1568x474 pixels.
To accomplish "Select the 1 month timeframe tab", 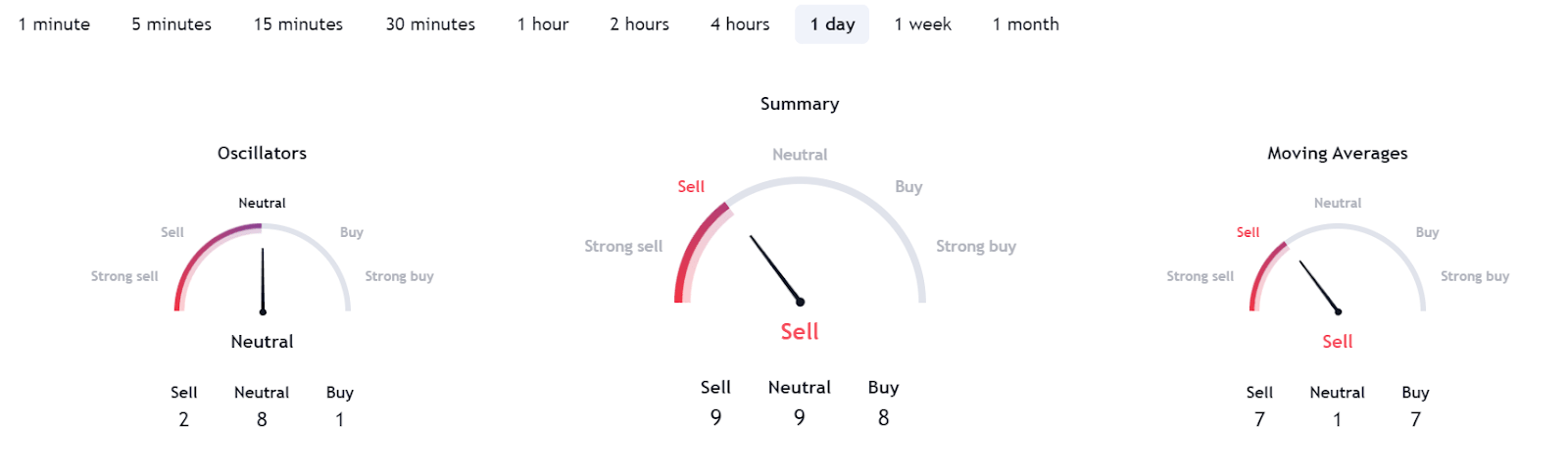I will coord(1025,24).
